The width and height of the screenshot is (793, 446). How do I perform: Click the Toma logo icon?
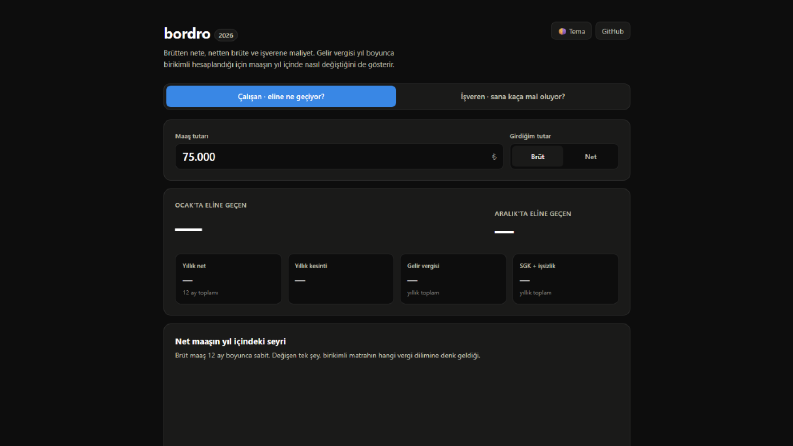[562, 31]
